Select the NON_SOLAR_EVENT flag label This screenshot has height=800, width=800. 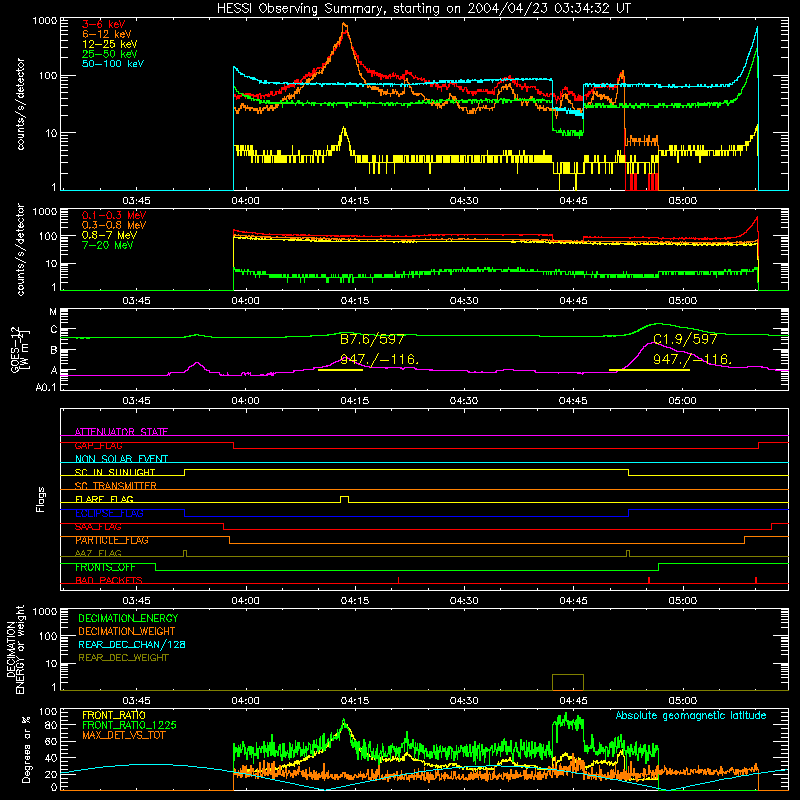[x=121, y=459]
